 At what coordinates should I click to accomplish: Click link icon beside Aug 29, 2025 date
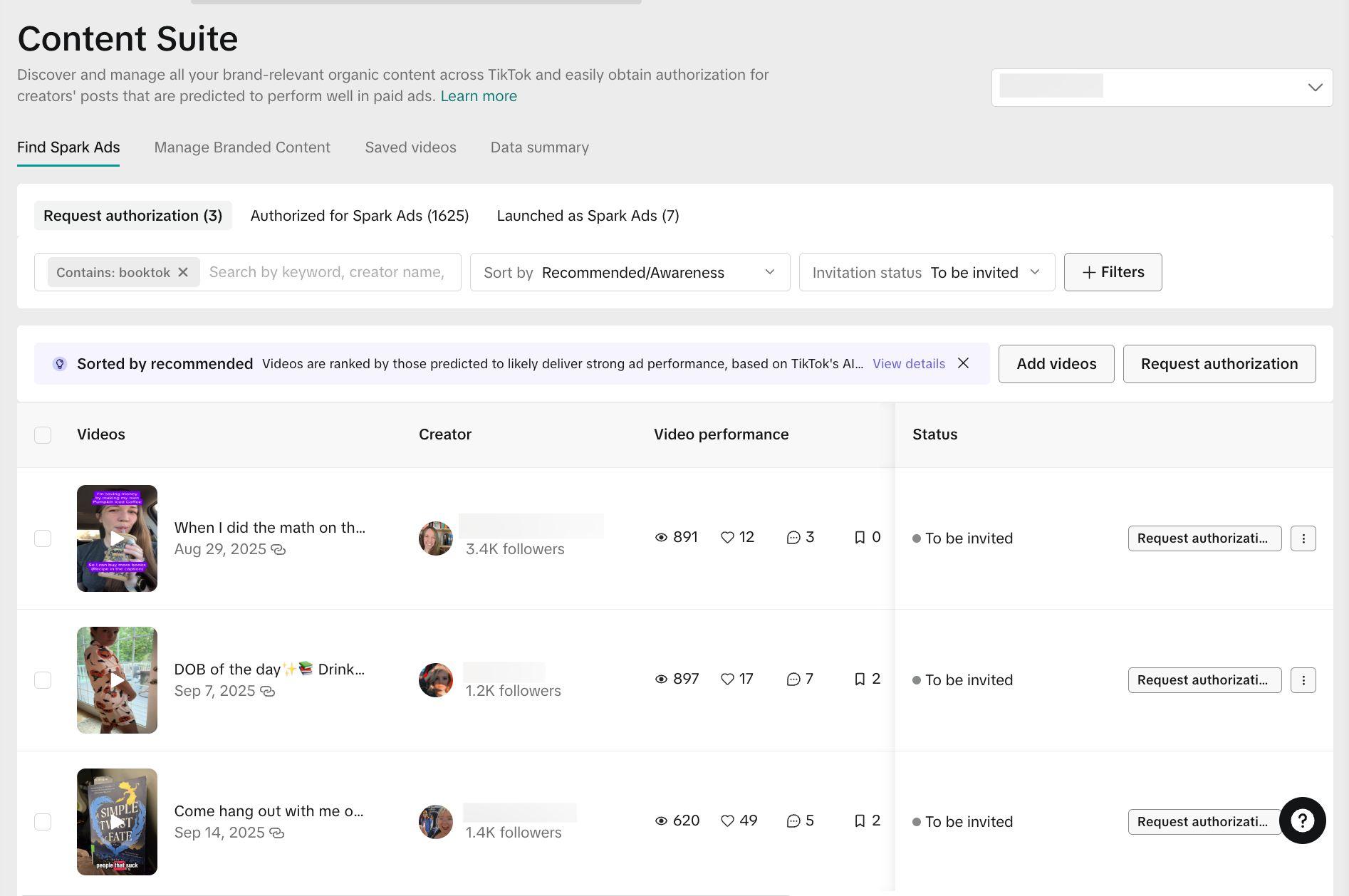(x=278, y=550)
